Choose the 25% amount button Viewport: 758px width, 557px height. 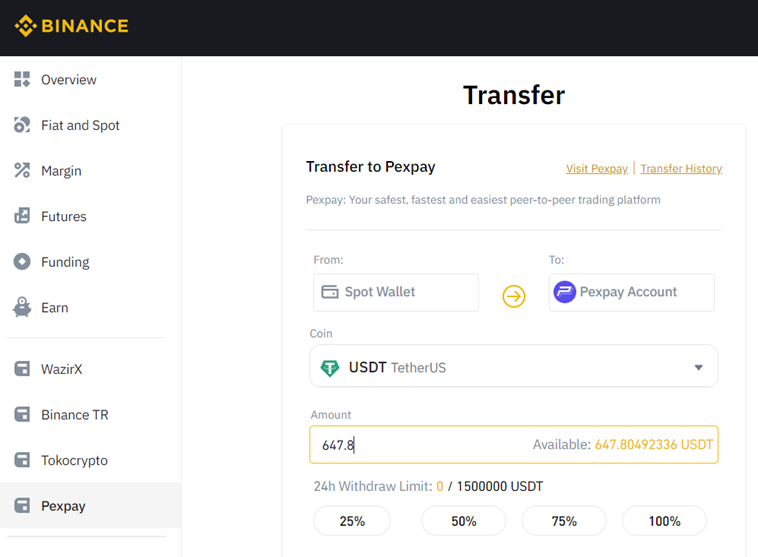click(x=352, y=521)
